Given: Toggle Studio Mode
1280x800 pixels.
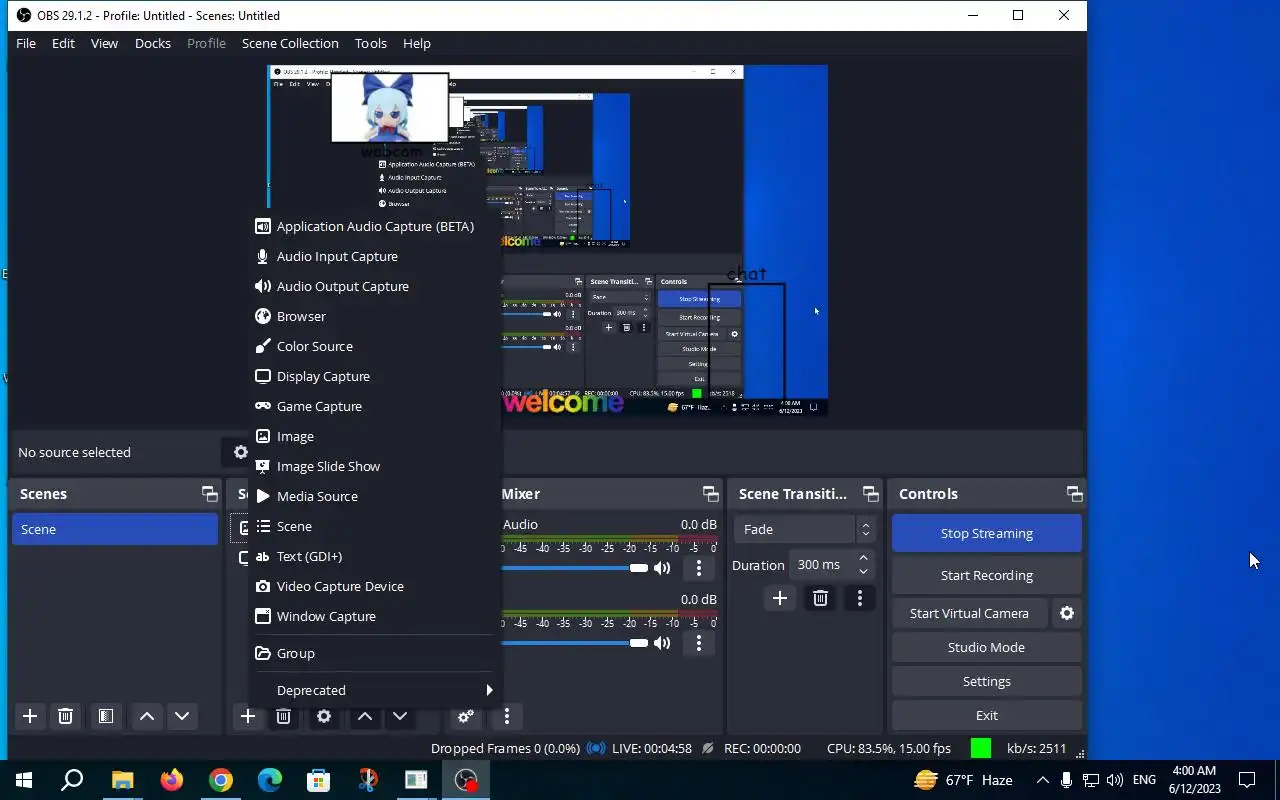Looking at the screenshot, I should tap(986, 647).
